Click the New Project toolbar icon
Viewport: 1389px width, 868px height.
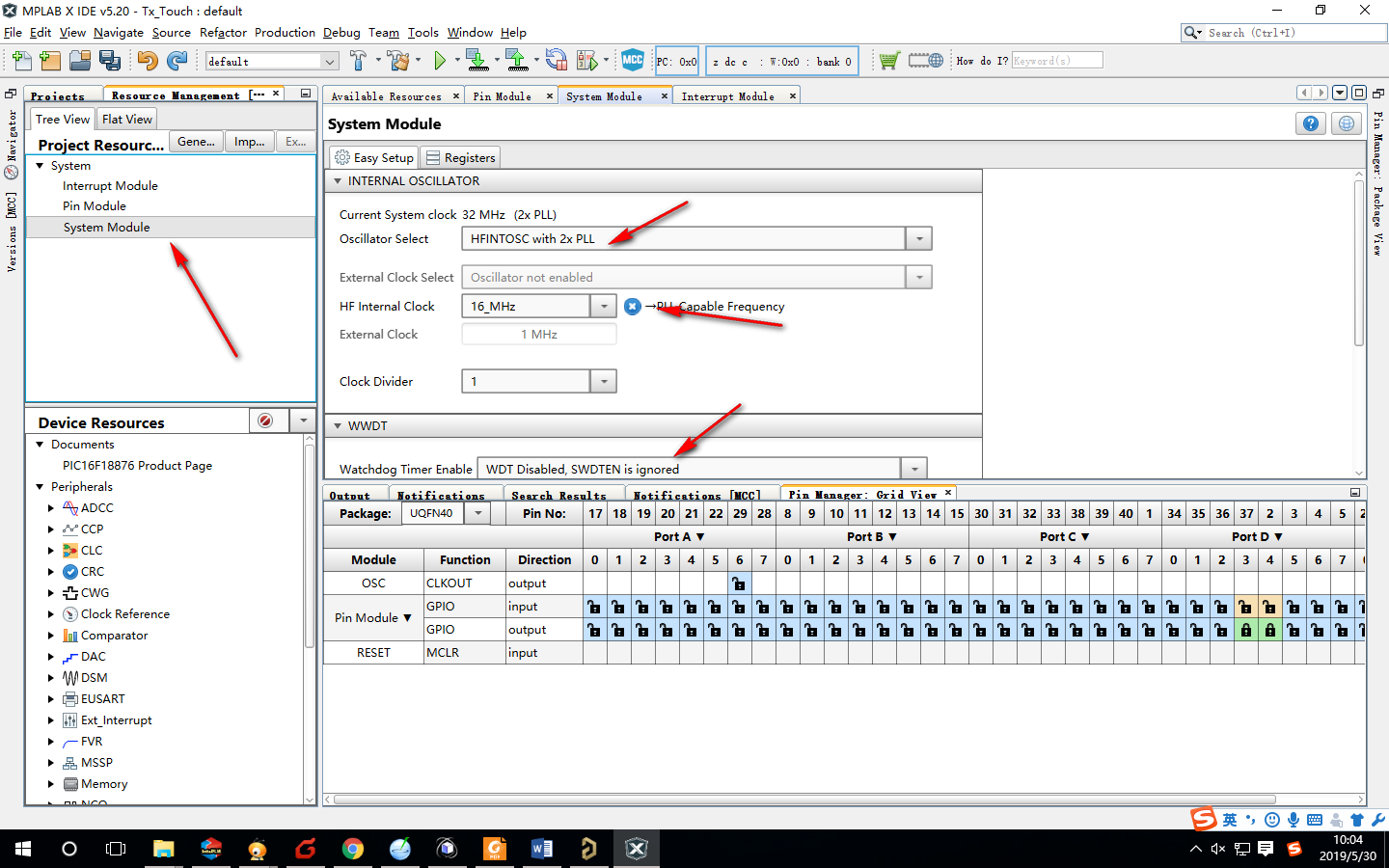pos(50,61)
